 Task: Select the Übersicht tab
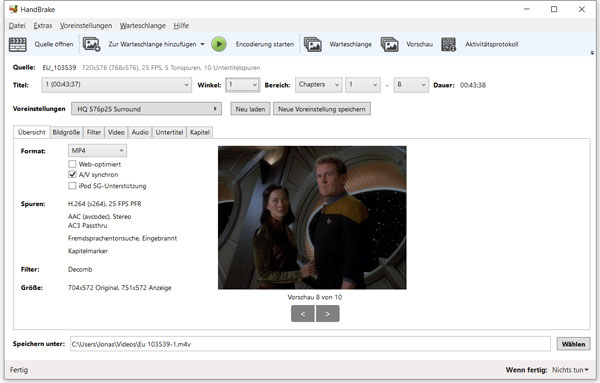(31, 132)
